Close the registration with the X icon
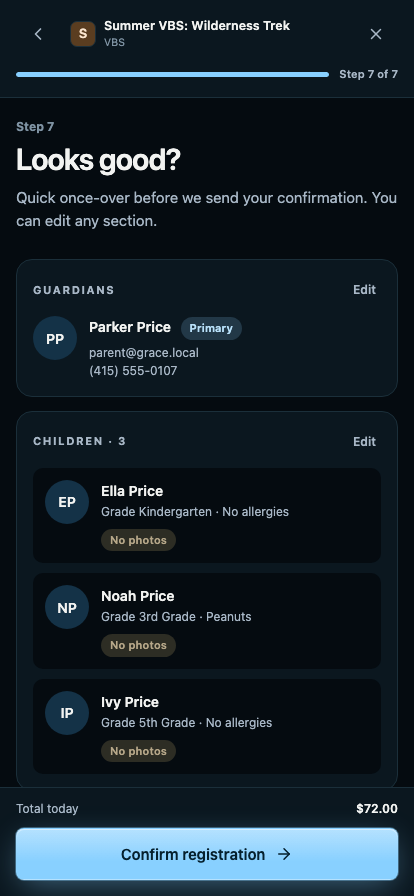The height and width of the screenshot is (896, 414). point(376,34)
